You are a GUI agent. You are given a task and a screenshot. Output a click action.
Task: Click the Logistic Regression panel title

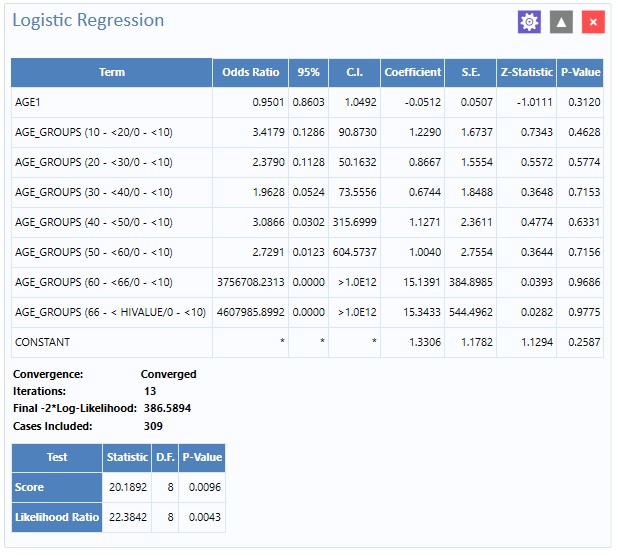[88, 20]
